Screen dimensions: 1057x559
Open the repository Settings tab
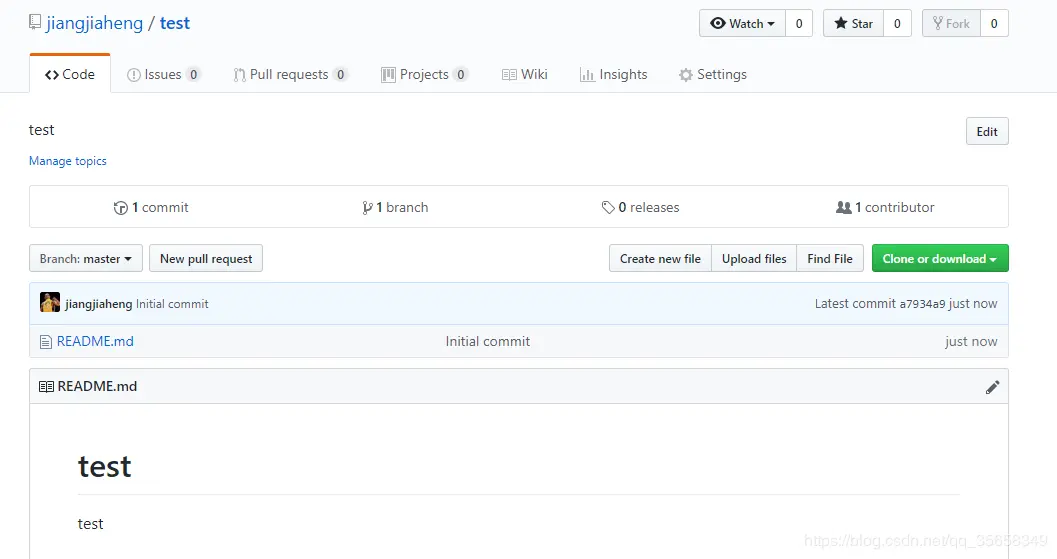pos(713,74)
